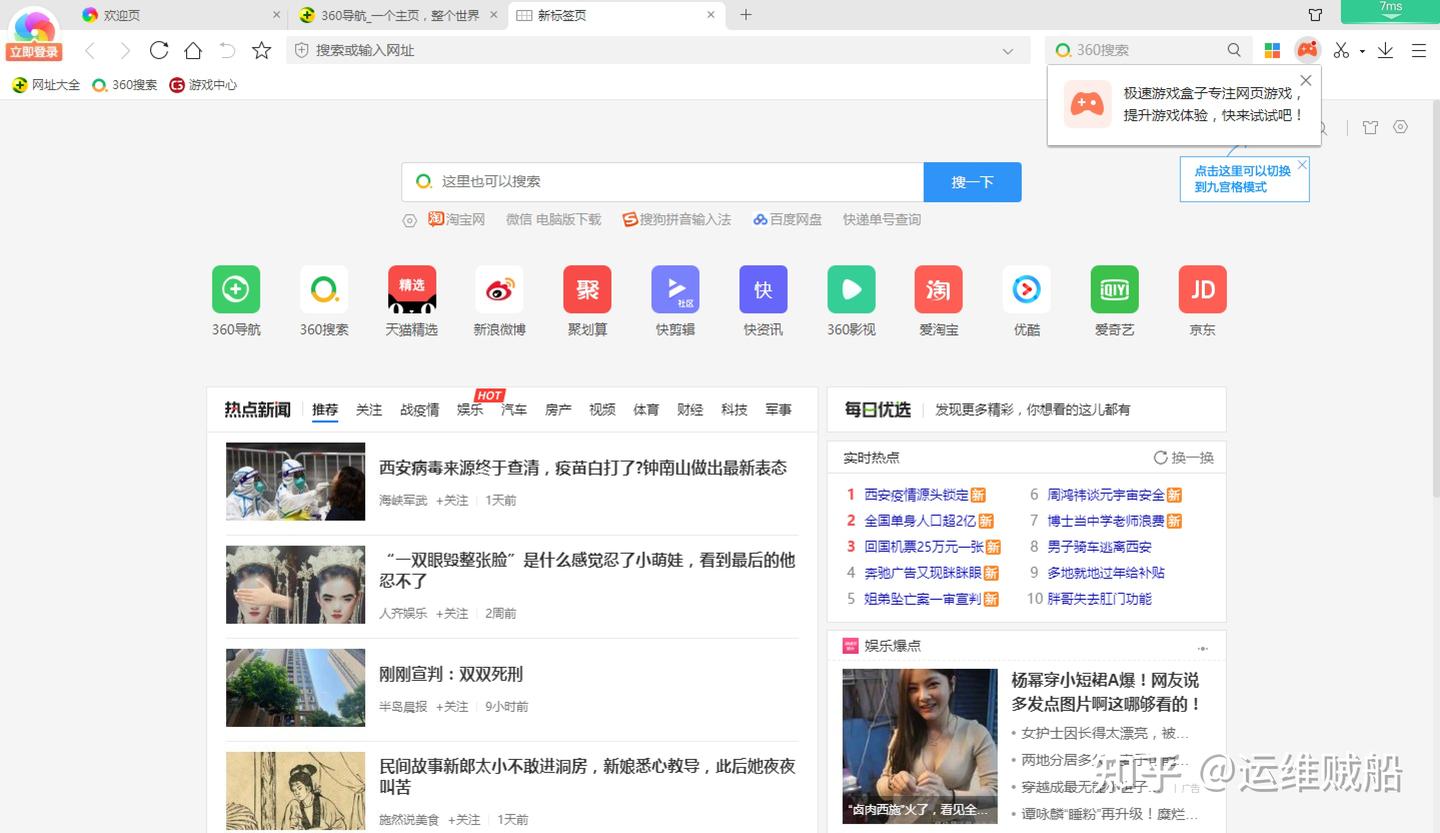The height and width of the screenshot is (833, 1440).
Task: Open the 聚划算 shortcut icon
Action: click(588, 290)
